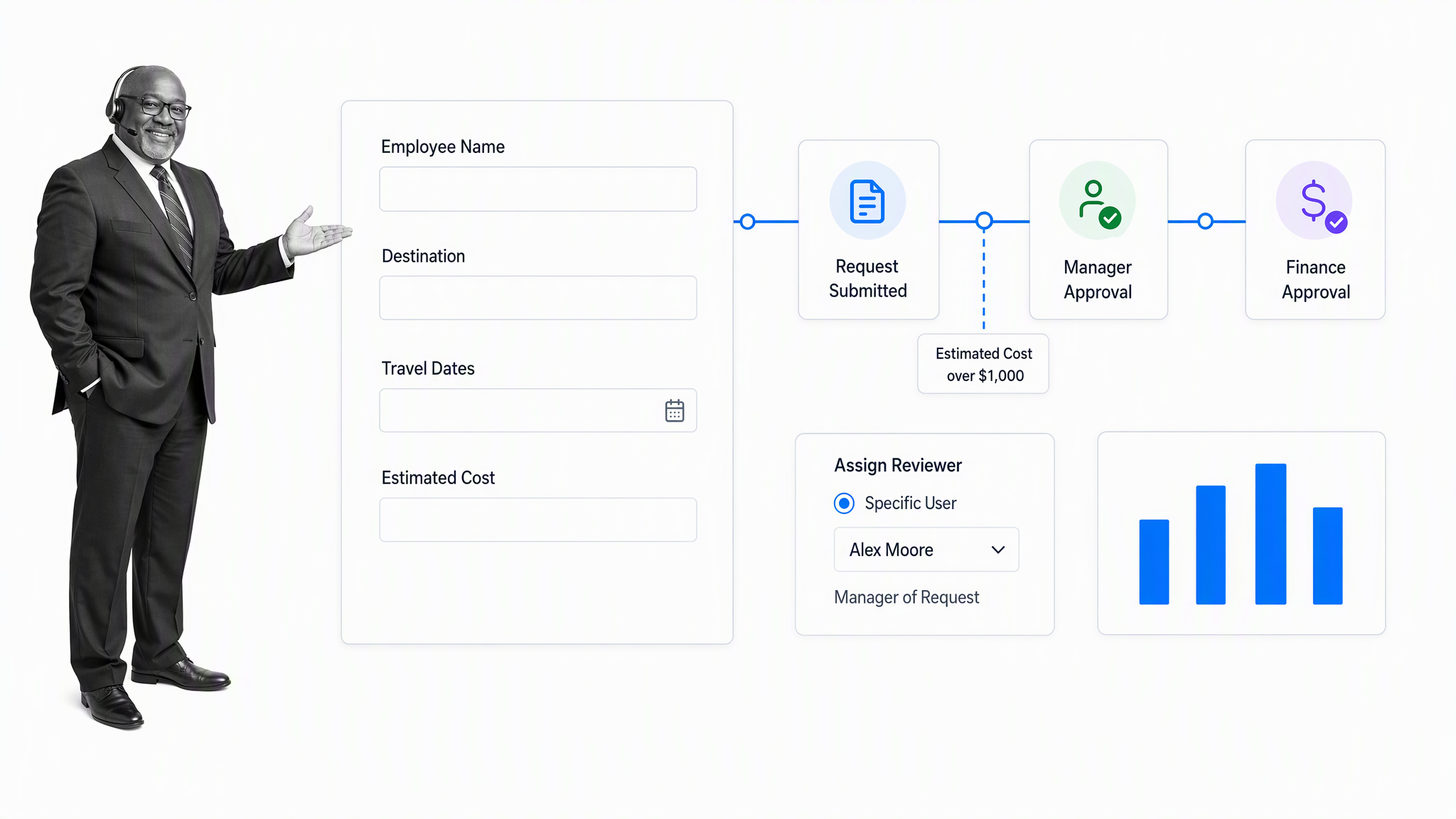The image size is (1456, 819).
Task: Click the Estimated Cost input field
Action: [538, 520]
